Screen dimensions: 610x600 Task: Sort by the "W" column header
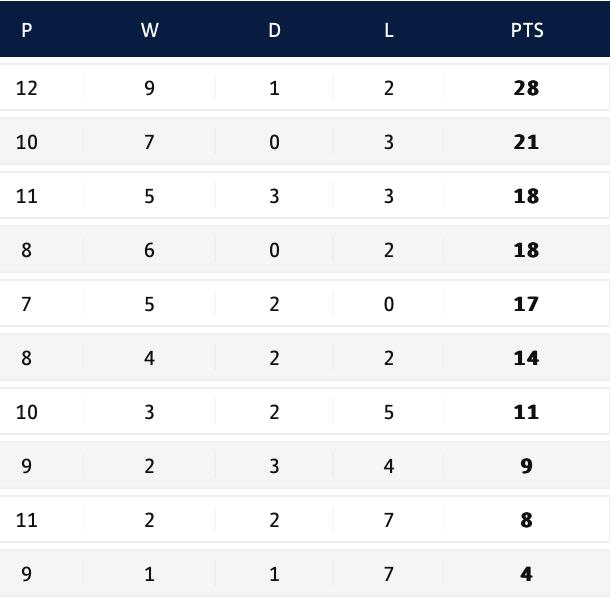(x=149, y=30)
